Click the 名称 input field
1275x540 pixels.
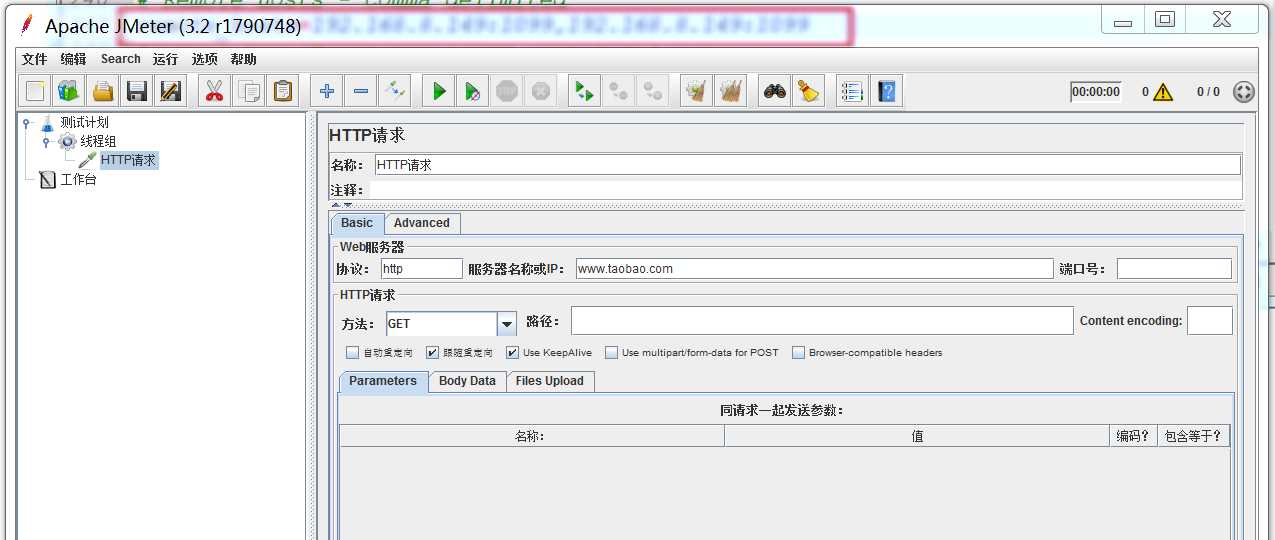click(x=807, y=165)
